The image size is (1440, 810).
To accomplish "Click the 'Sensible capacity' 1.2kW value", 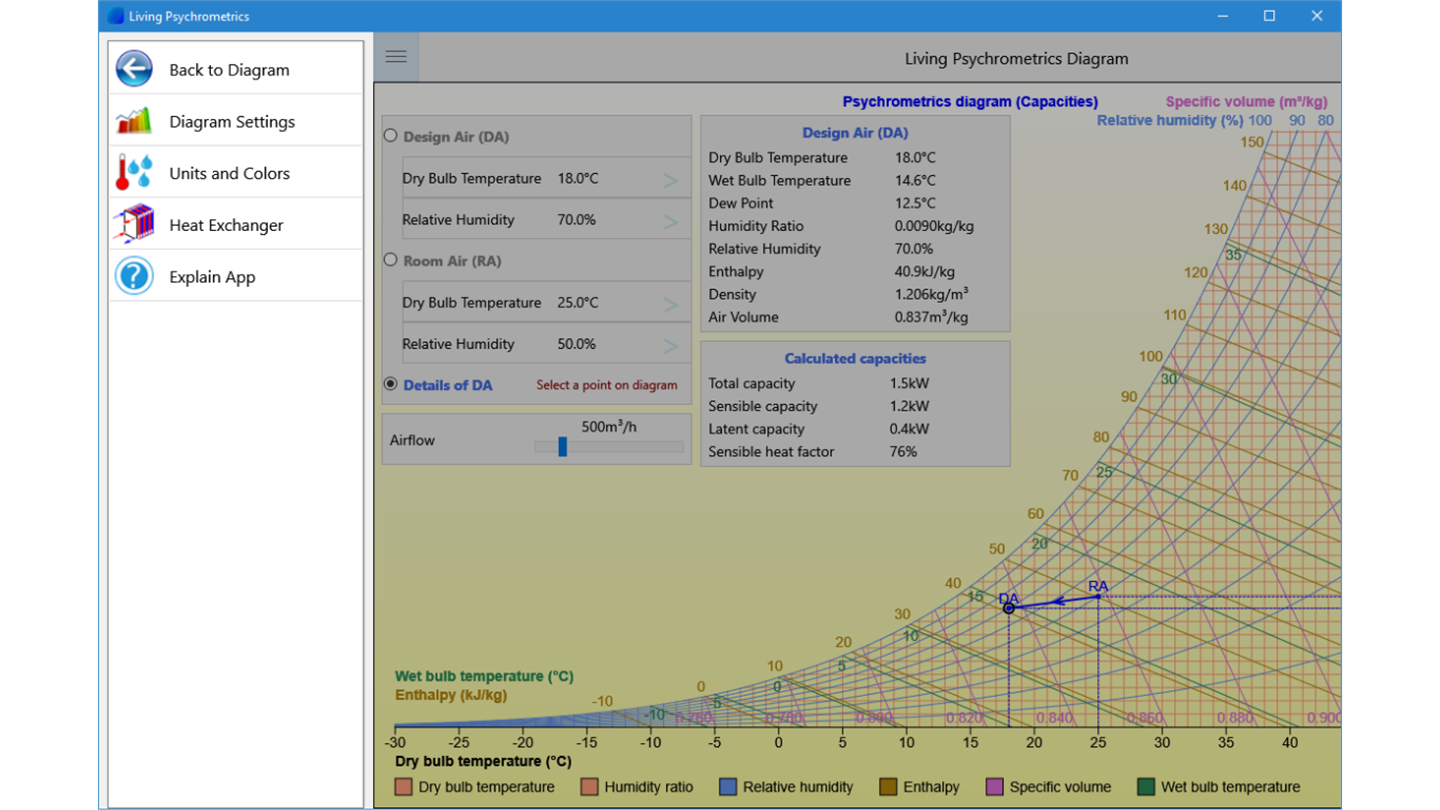I will coord(909,406).
